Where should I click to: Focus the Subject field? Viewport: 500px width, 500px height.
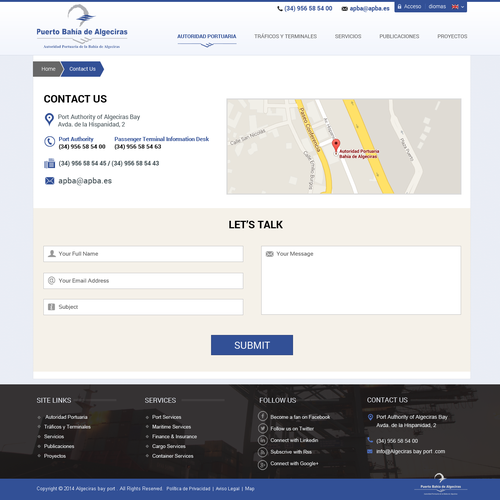point(143,307)
